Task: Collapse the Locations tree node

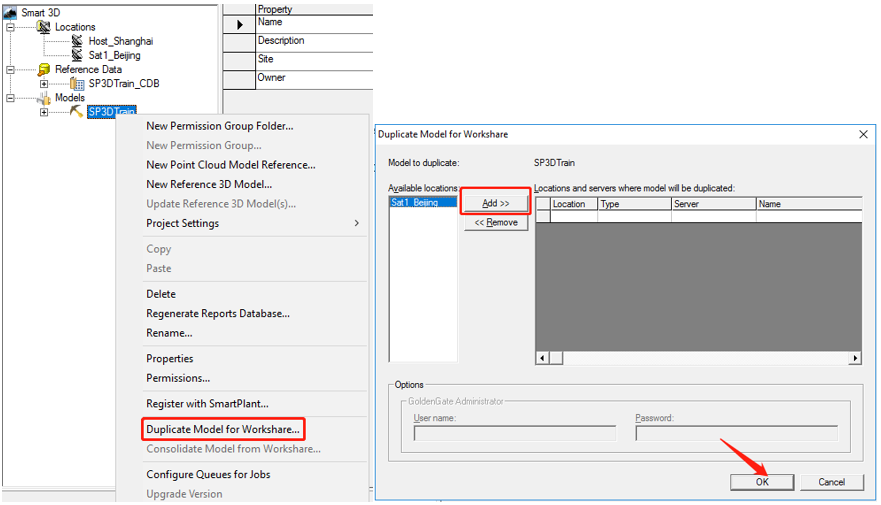Action: [10, 27]
